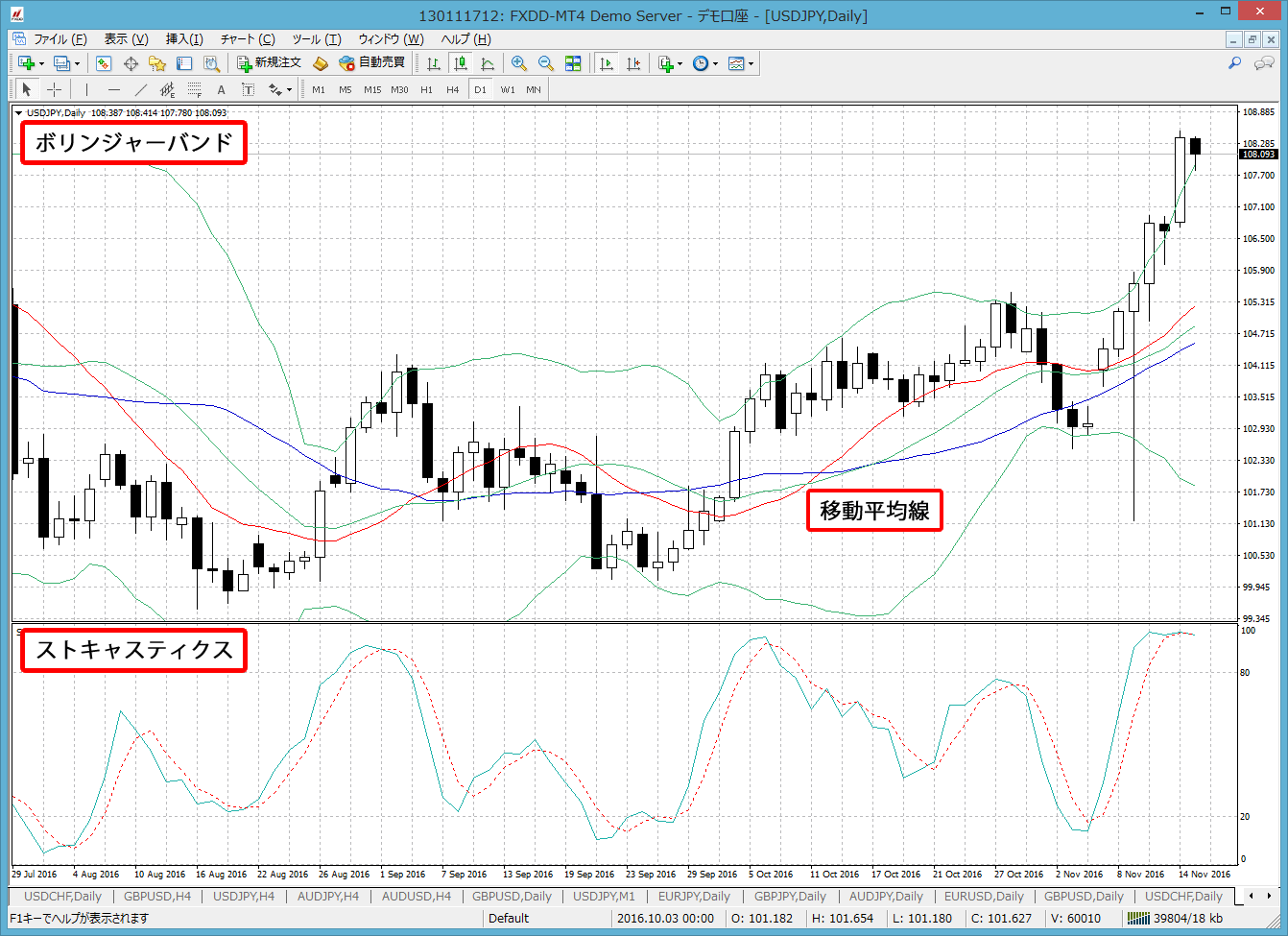The height and width of the screenshot is (936, 1288).
Task: Click the zoom out magnifier icon
Action: [546, 63]
